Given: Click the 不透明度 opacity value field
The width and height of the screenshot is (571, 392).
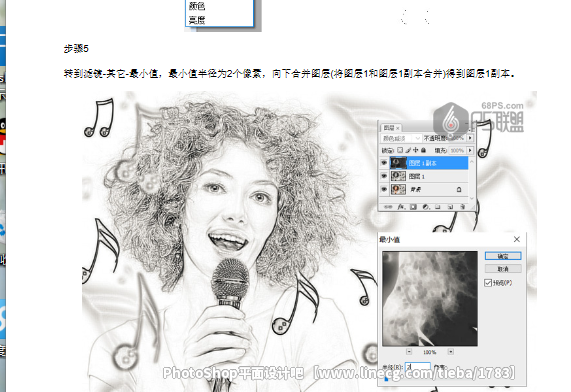Looking at the screenshot, I should (456, 138).
